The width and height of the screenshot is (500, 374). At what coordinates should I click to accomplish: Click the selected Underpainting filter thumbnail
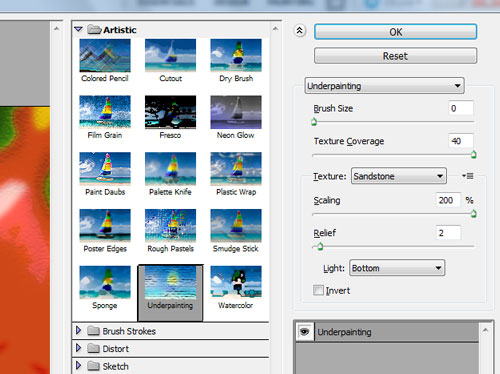click(x=170, y=282)
